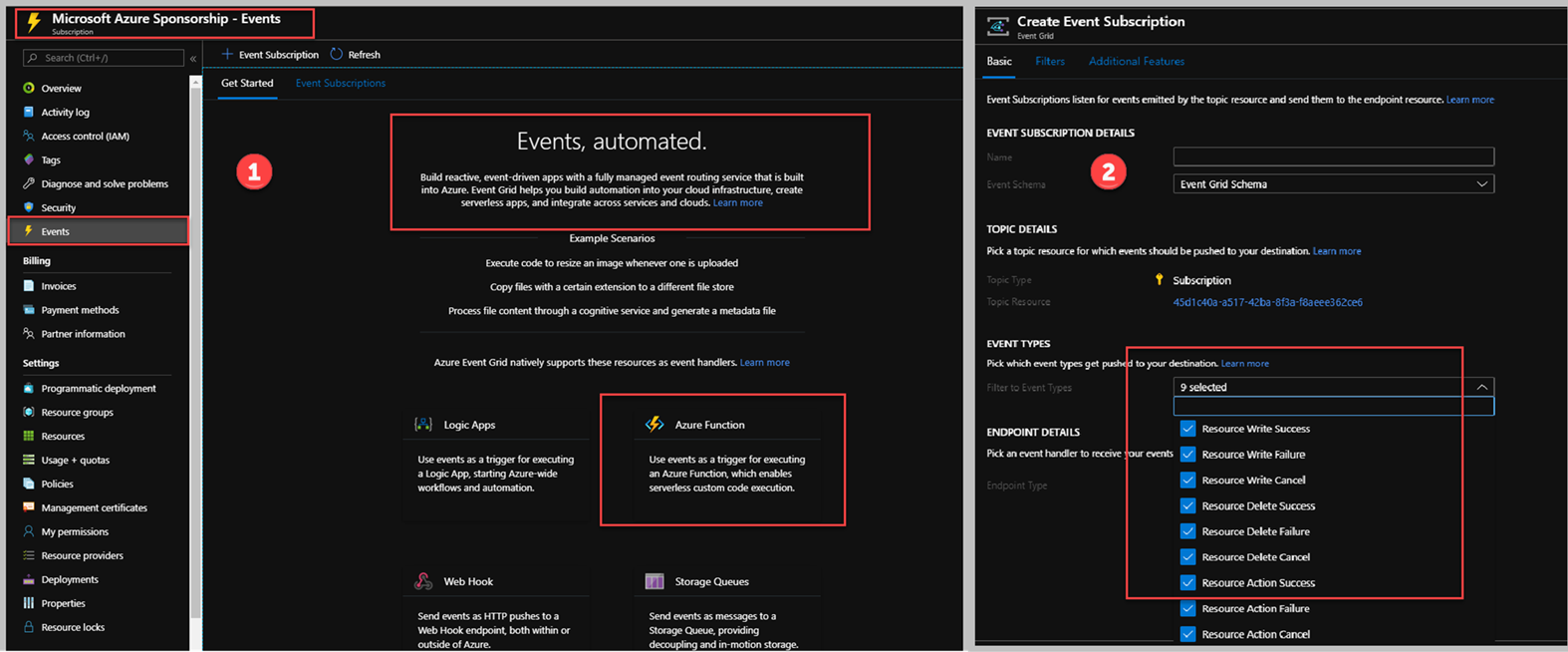Click the Tags icon in sidebar
Screen dimensions: 1568x652
[29, 160]
